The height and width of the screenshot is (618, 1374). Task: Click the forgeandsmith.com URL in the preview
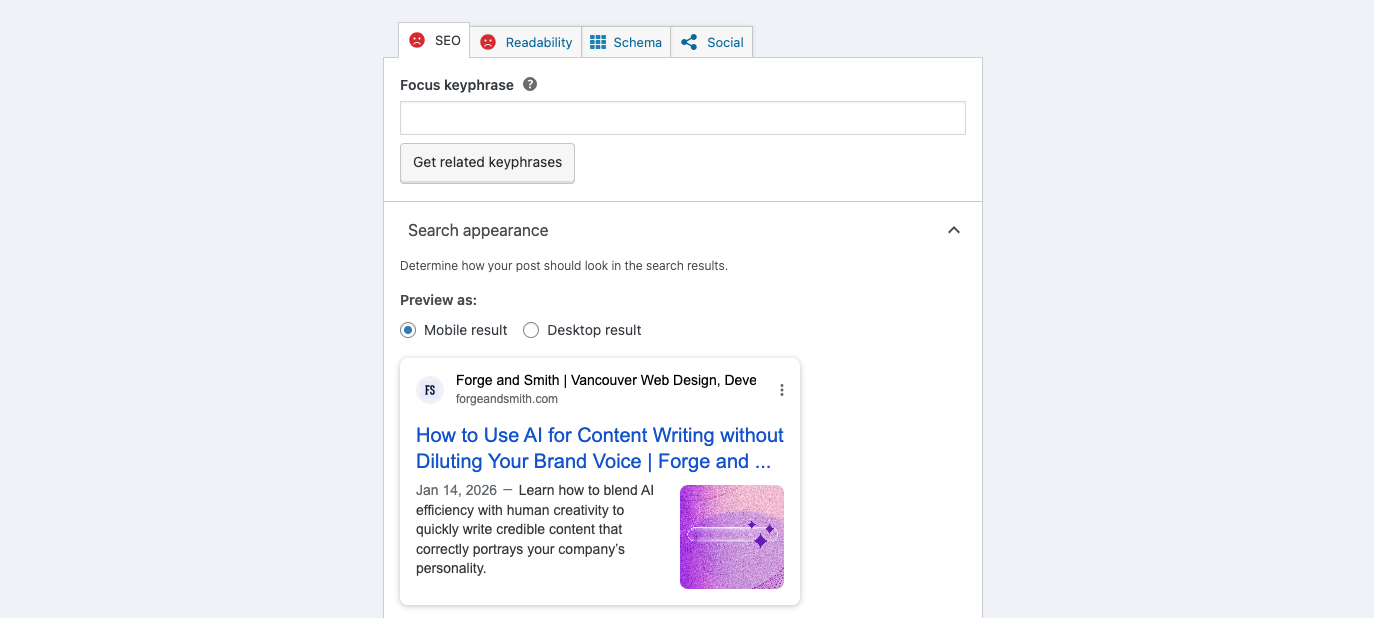pos(506,399)
